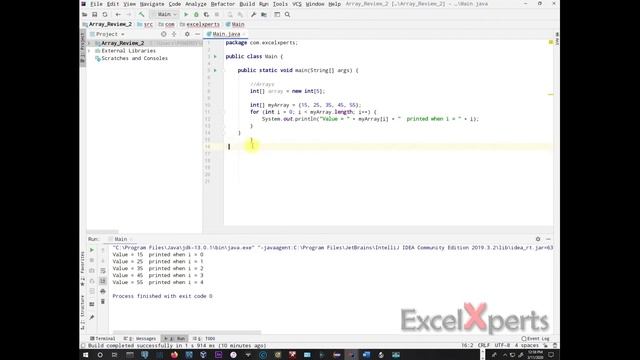The image size is (640, 360).
Task: Click the Debug bug icon in toolbar
Action: (x=196, y=14)
